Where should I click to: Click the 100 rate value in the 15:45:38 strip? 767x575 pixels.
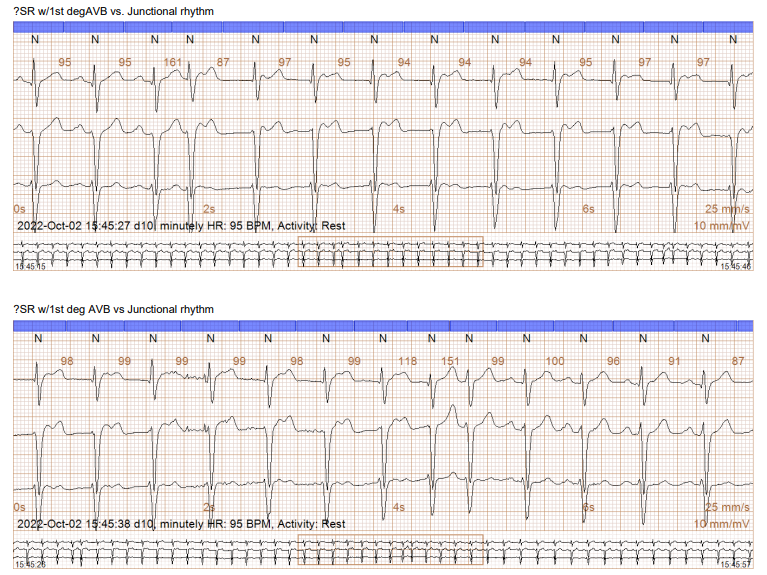pyautogui.click(x=555, y=361)
